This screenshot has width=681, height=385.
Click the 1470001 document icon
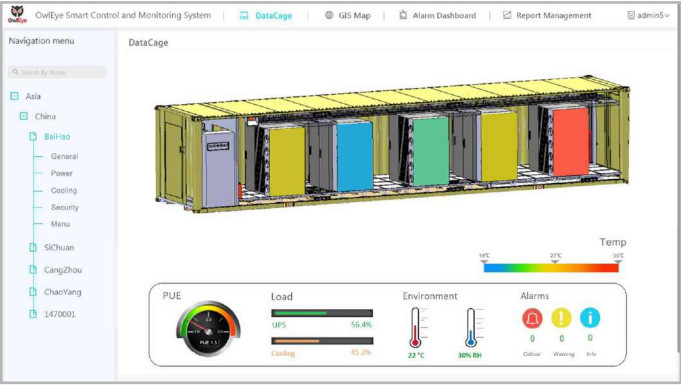click(33, 314)
